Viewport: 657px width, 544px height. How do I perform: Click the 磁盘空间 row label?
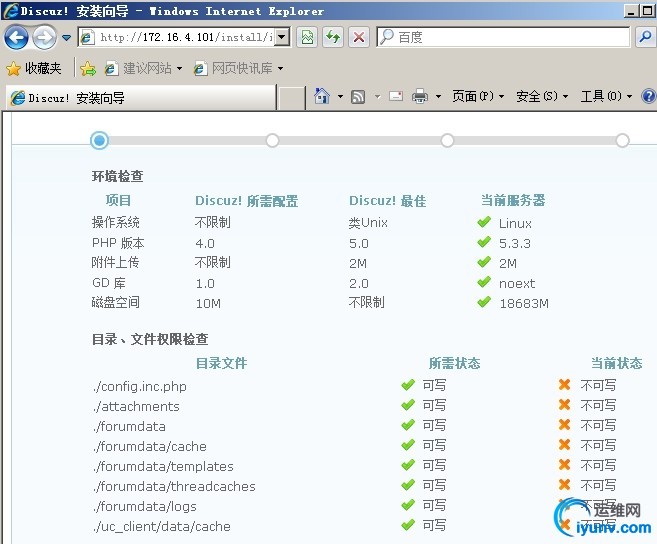tap(116, 302)
